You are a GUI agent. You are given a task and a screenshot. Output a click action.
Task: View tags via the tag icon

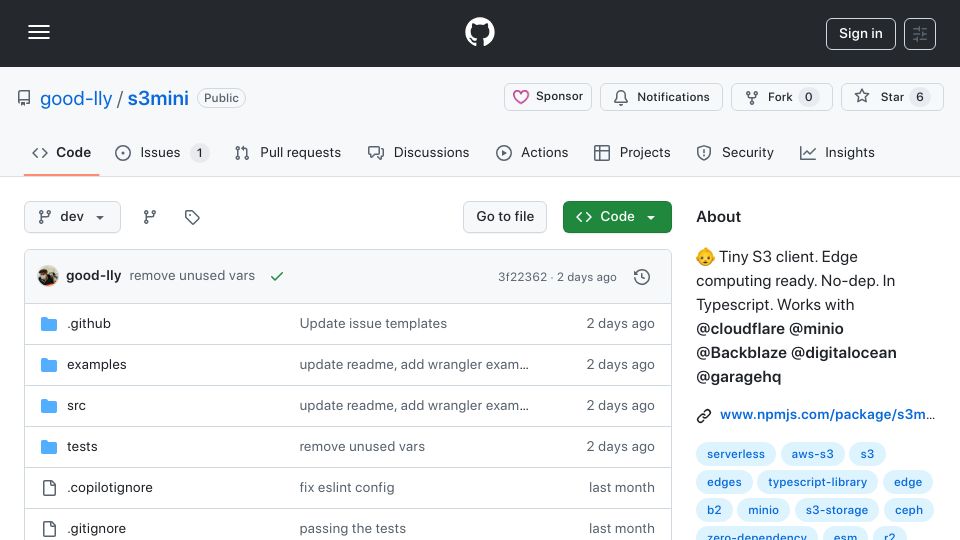[192, 217]
